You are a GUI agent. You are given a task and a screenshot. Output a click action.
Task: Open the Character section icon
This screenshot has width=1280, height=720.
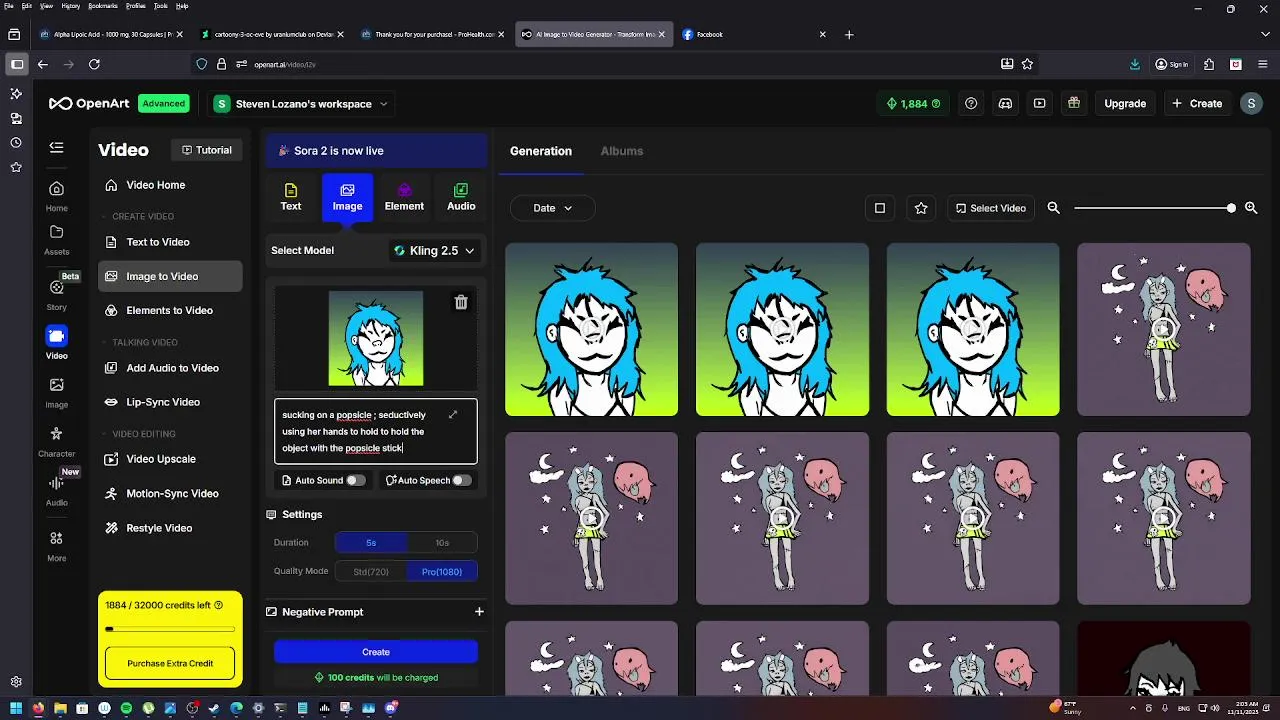tap(56, 441)
